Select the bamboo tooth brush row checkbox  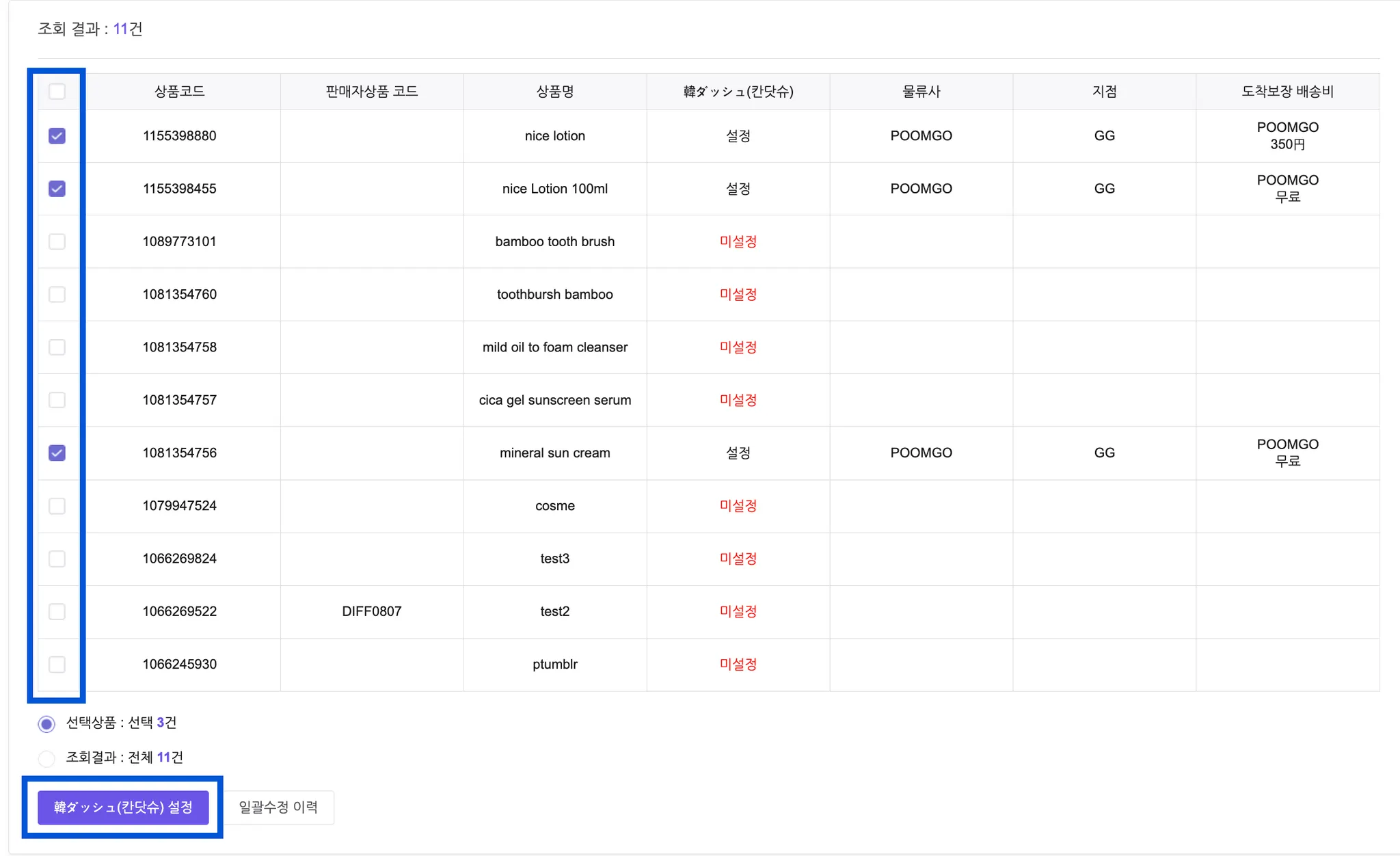coord(57,241)
